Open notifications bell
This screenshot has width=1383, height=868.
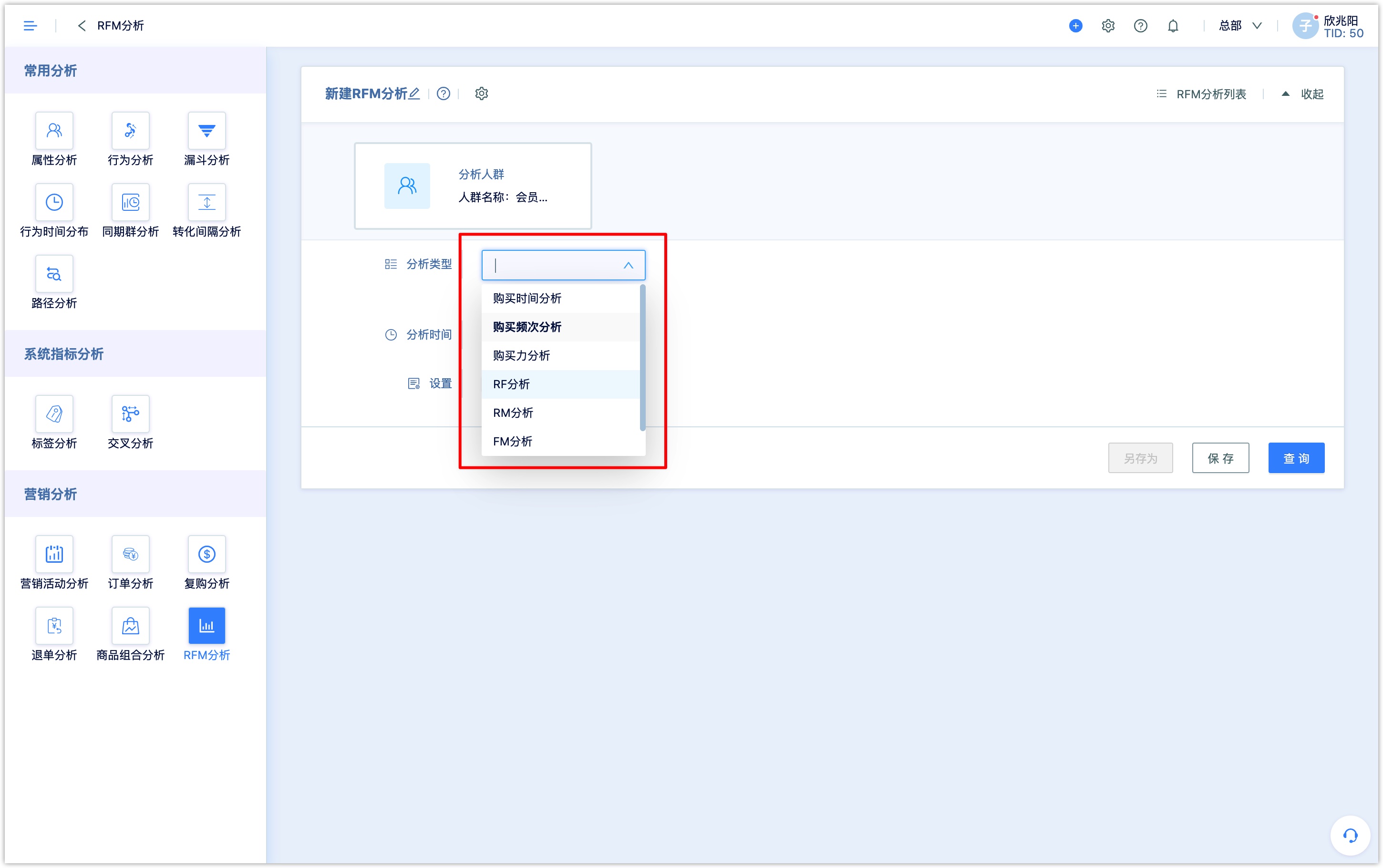1173,25
